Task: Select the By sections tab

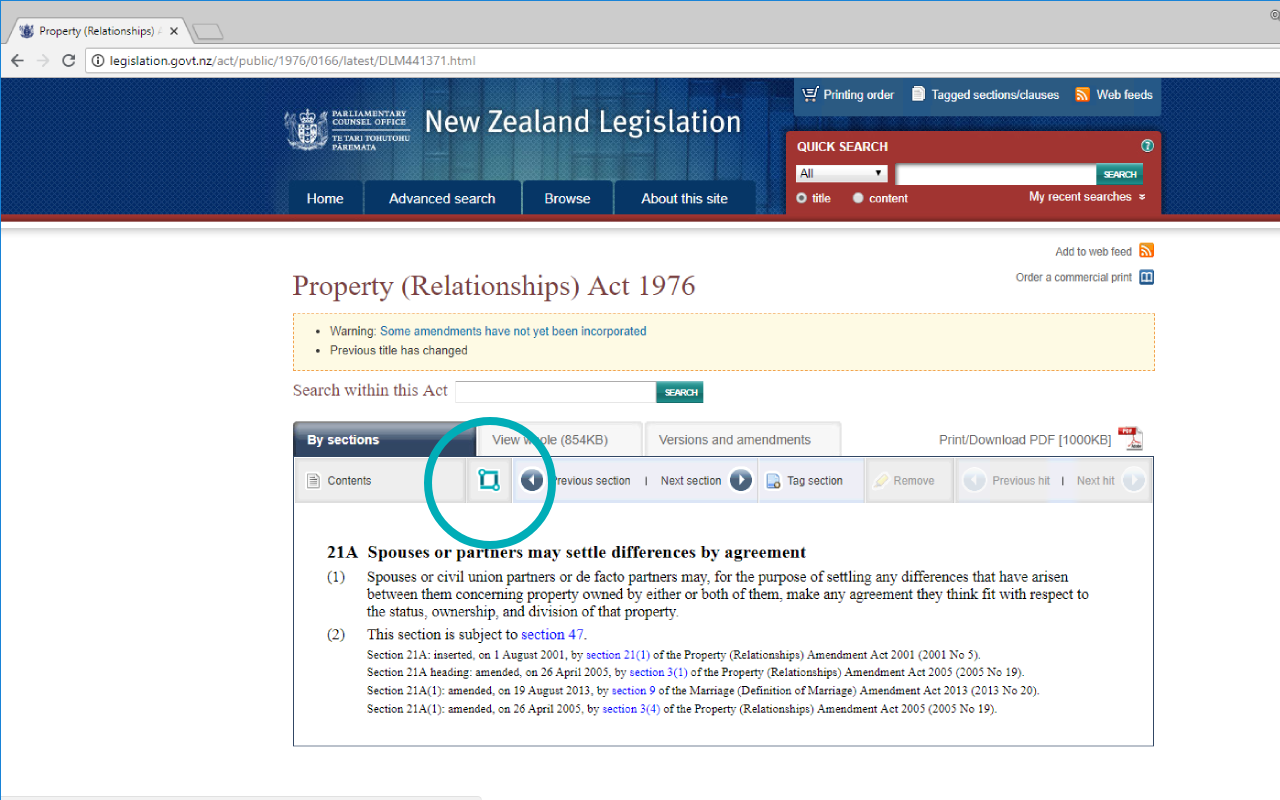Action: (385, 440)
